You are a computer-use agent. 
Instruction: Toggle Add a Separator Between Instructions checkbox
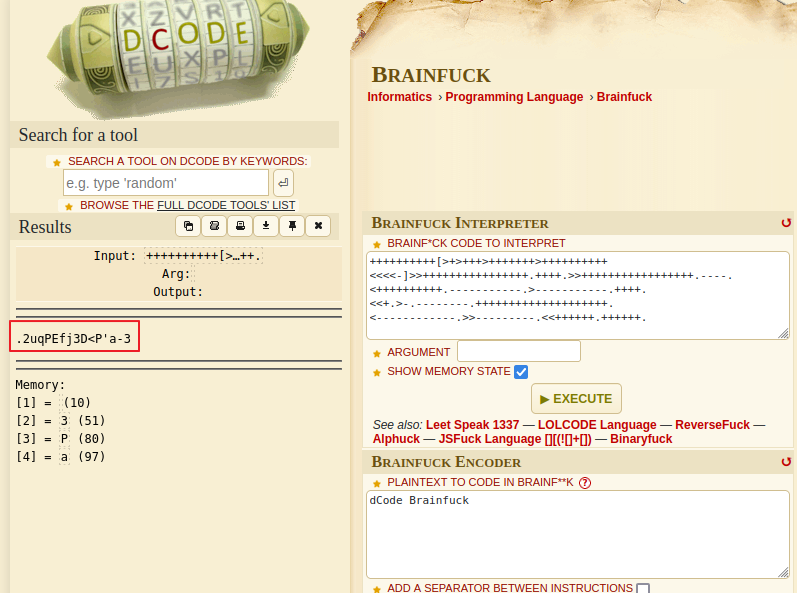click(643, 588)
